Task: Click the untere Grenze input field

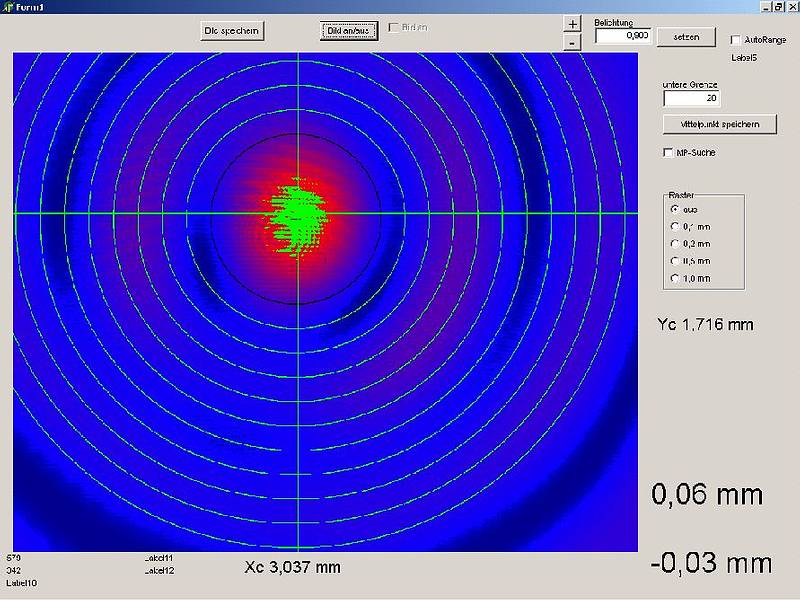Action: [x=691, y=99]
